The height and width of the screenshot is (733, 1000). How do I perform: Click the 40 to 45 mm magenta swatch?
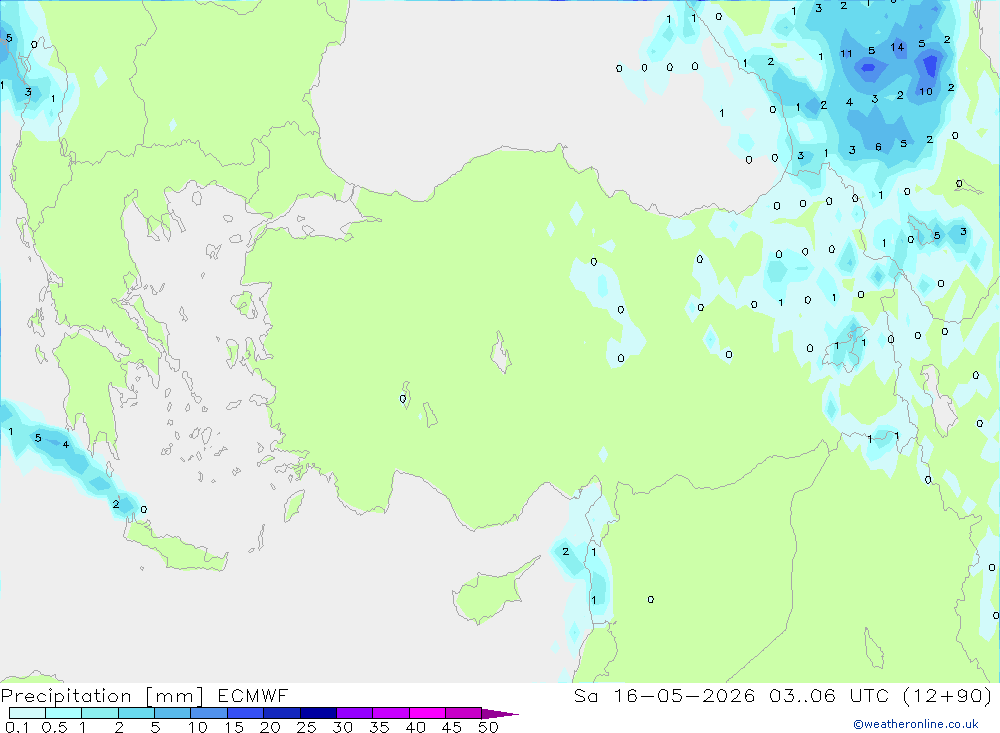coord(427,713)
